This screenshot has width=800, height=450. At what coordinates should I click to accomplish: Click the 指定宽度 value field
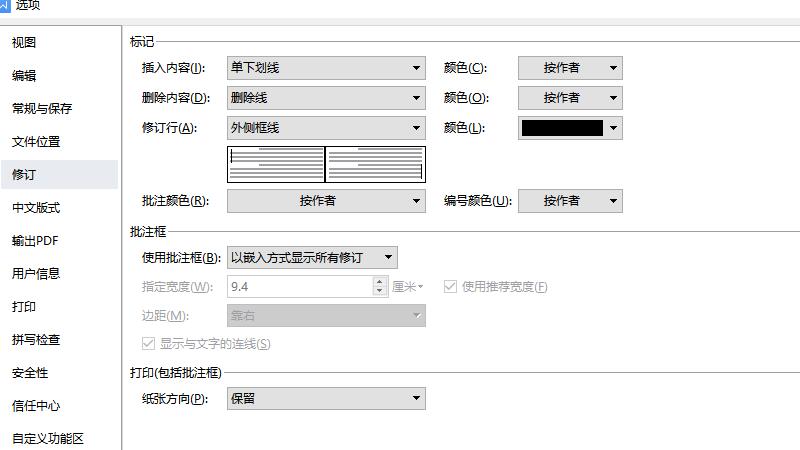point(300,287)
